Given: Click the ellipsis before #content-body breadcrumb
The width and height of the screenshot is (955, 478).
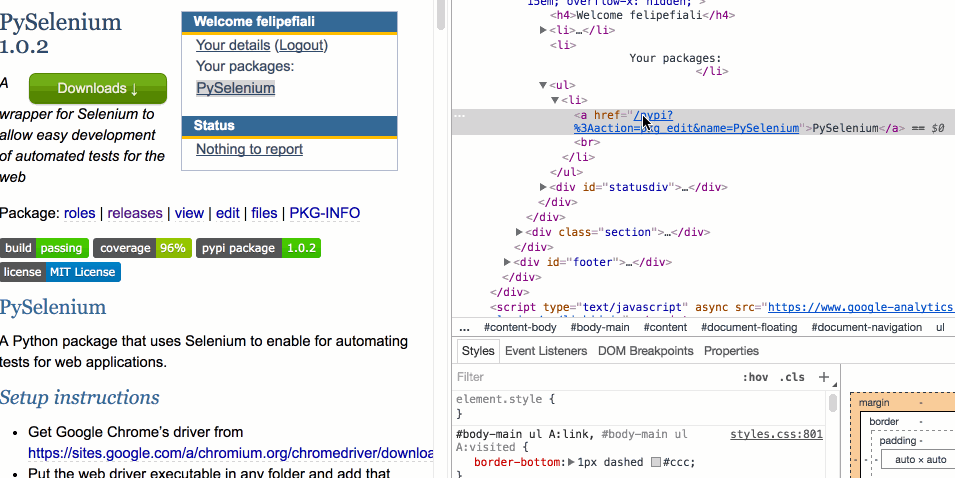Looking at the screenshot, I should [x=464, y=327].
